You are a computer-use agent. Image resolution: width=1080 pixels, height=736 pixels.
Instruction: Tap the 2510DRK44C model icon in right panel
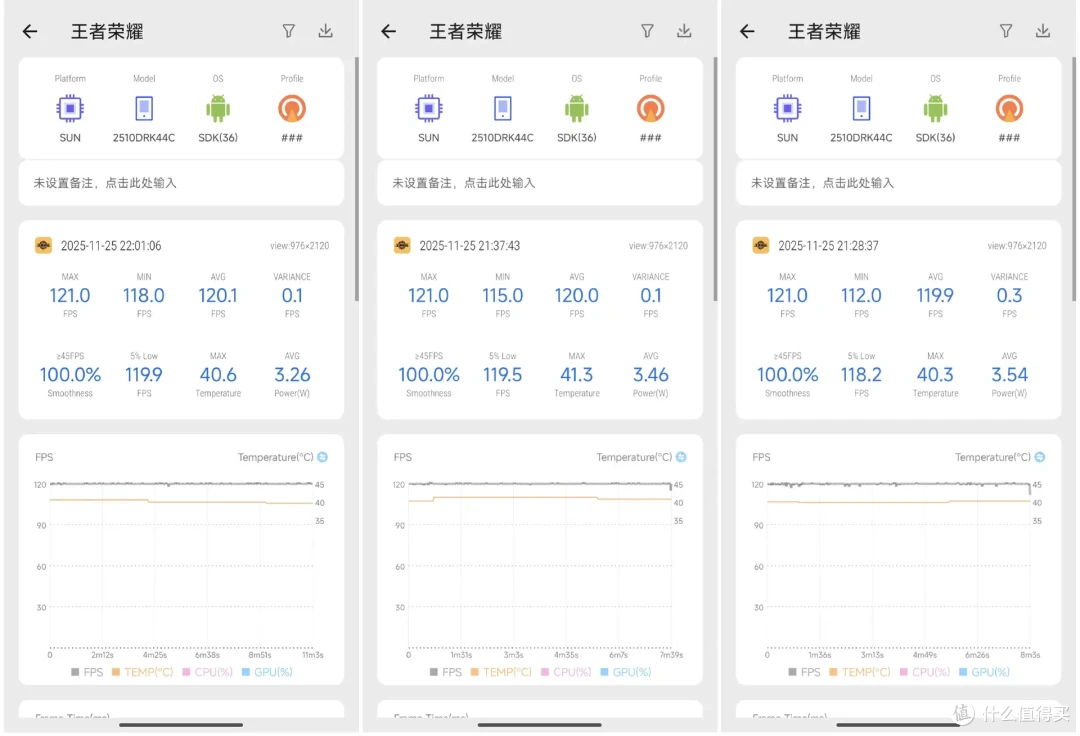point(862,108)
